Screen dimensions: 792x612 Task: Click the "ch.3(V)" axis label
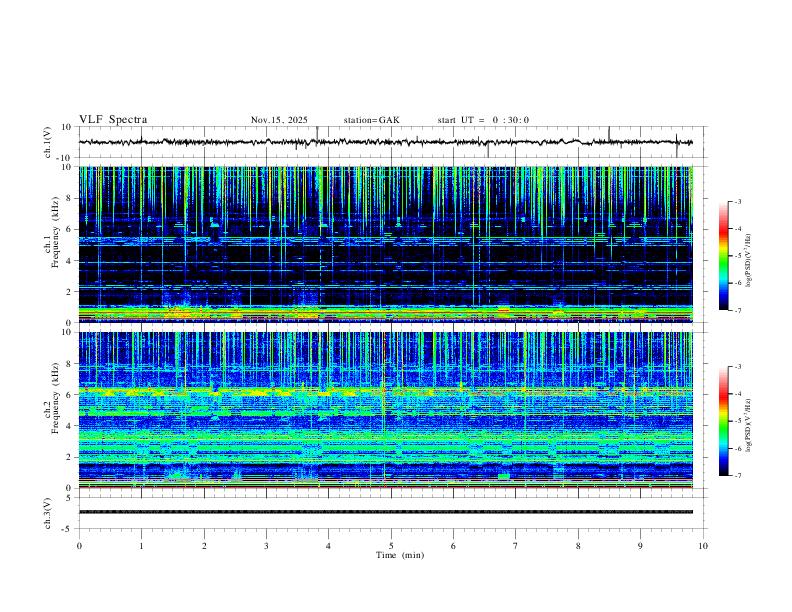coord(48,513)
